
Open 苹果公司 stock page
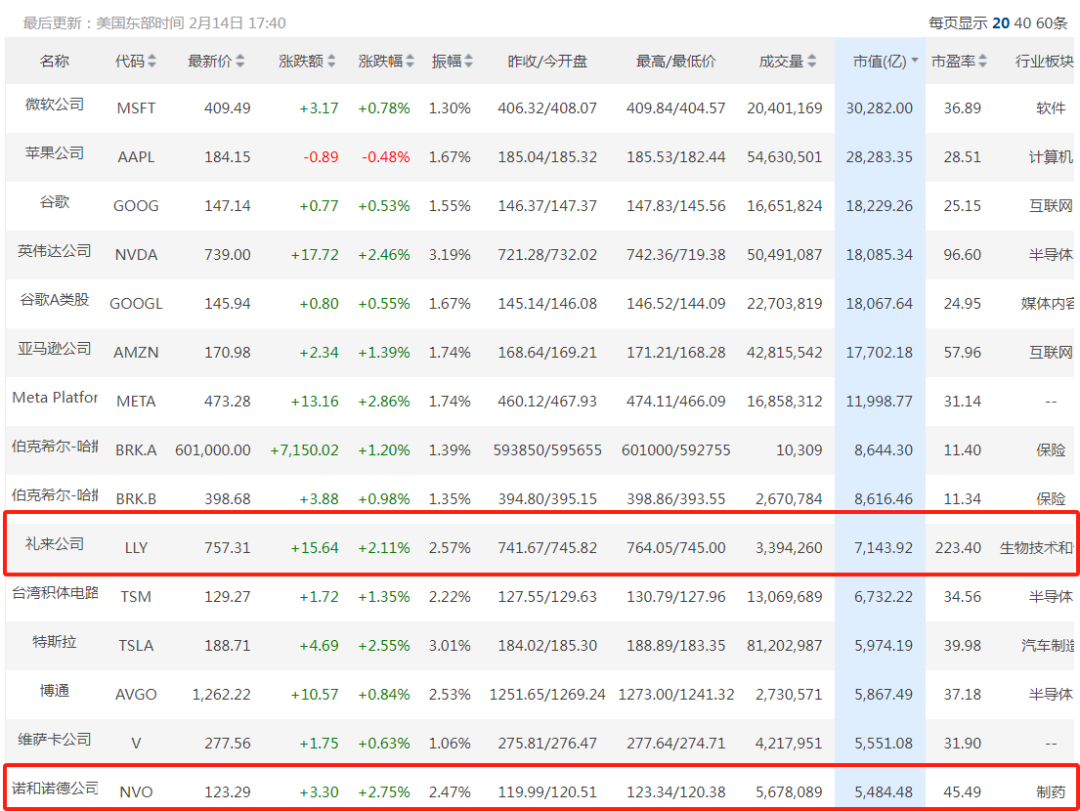click(54, 153)
